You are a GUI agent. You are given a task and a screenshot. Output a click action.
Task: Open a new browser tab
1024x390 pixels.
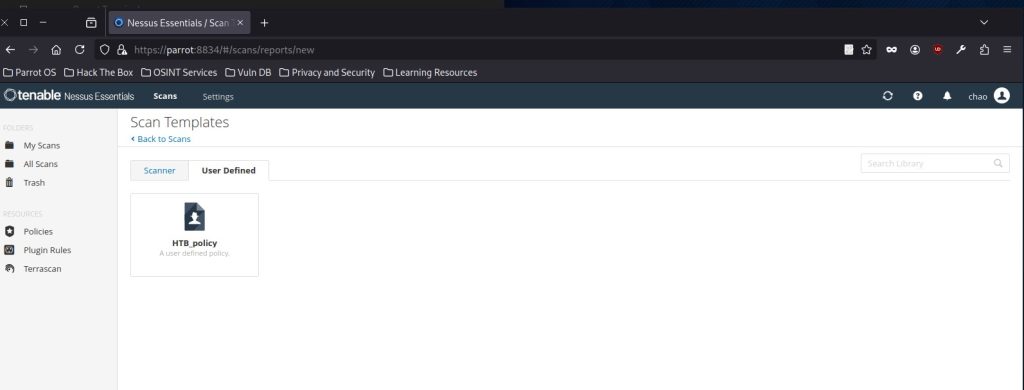(264, 23)
